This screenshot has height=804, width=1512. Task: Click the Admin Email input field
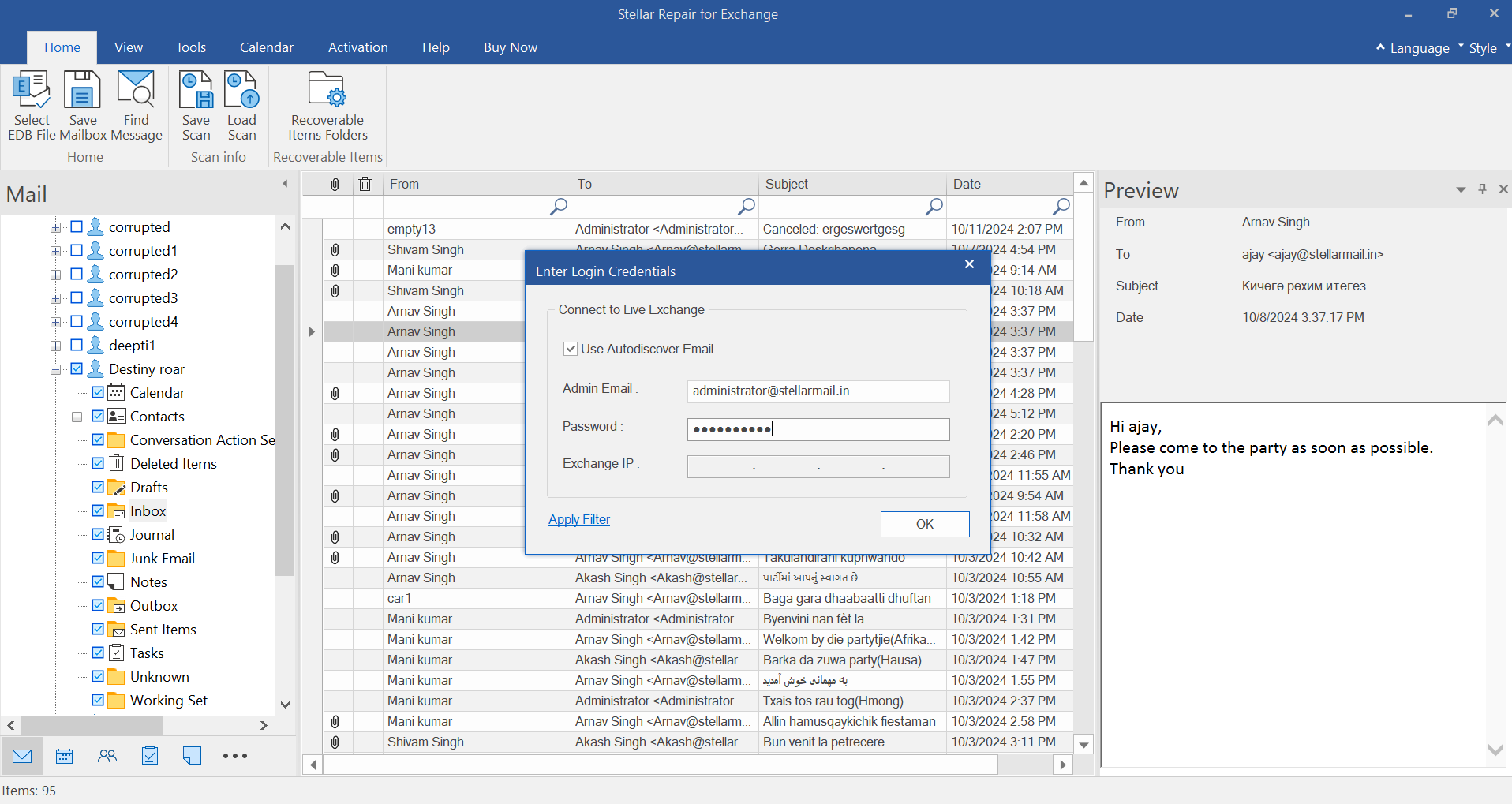click(818, 391)
